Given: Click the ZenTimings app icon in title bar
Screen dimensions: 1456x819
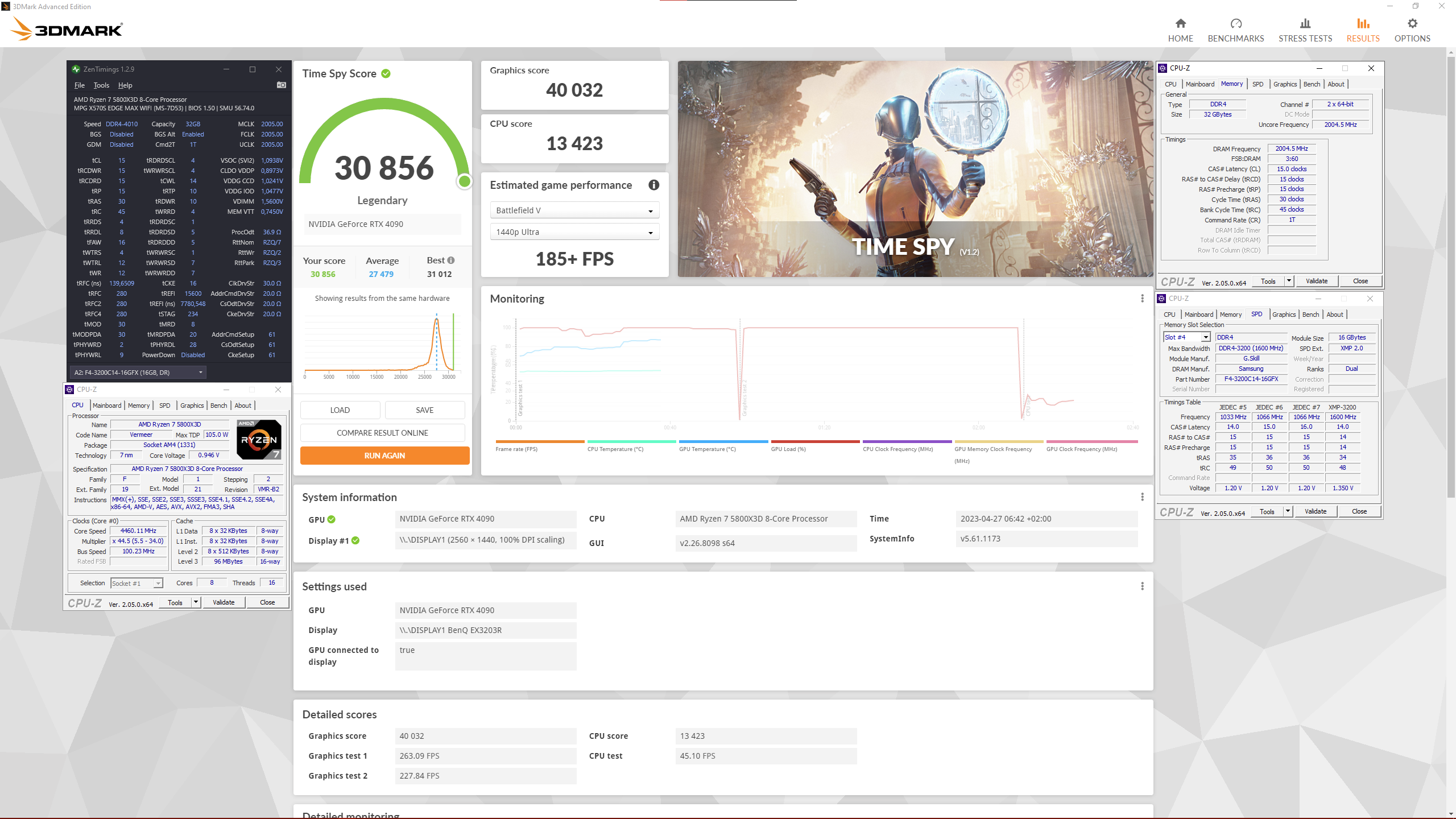Looking at the screenshot, I should pos(76,69).
